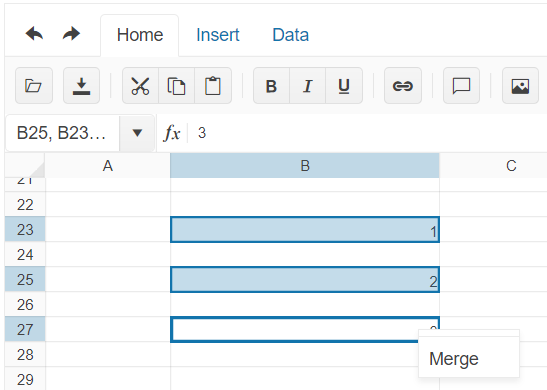Click the Redo arrow icon
Image resolution: width=547 pixels, height=390 pixels.
(x=71, y=34)
